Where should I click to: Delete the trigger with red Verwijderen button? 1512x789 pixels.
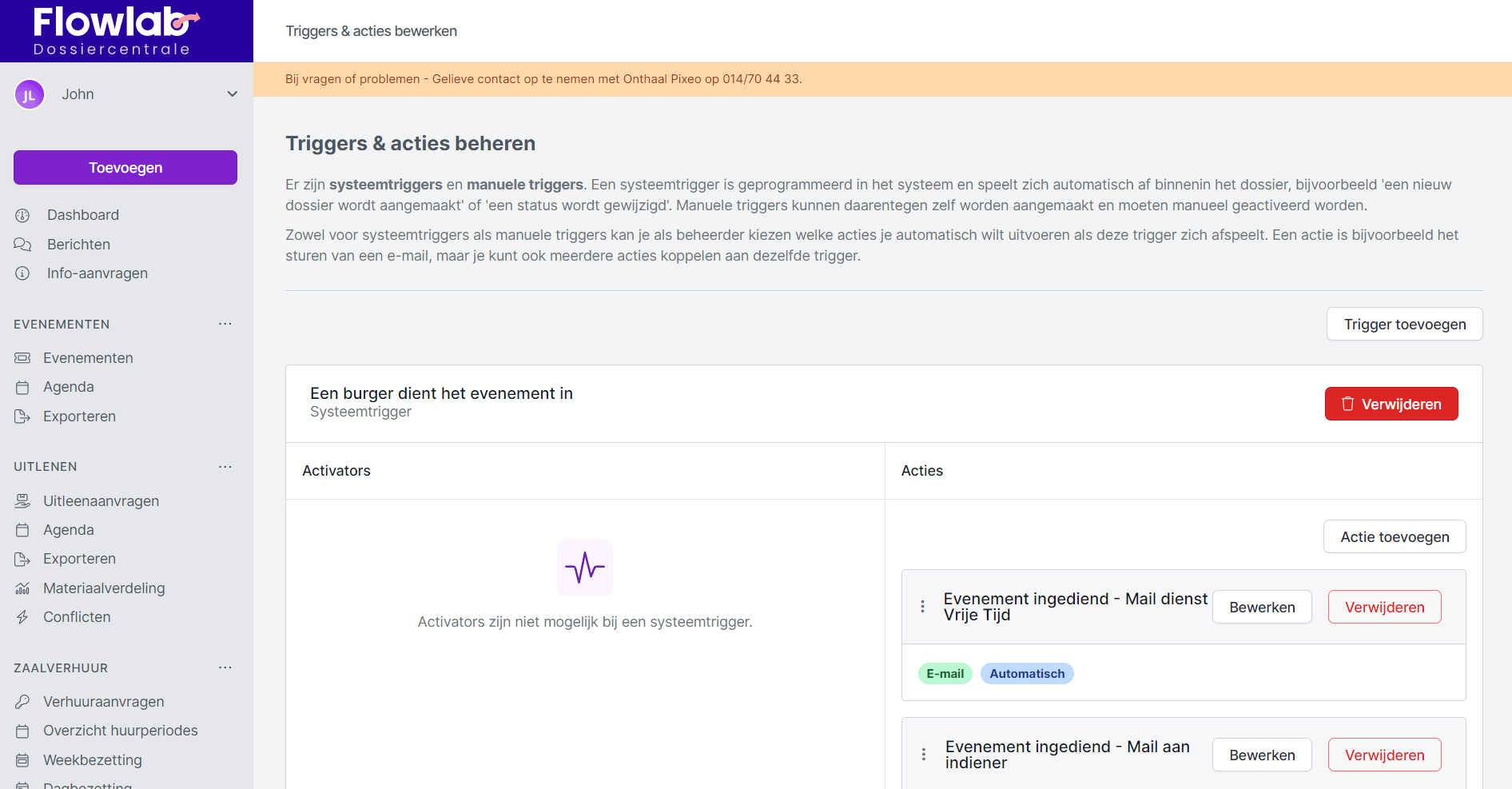(x=1391, y=404)
